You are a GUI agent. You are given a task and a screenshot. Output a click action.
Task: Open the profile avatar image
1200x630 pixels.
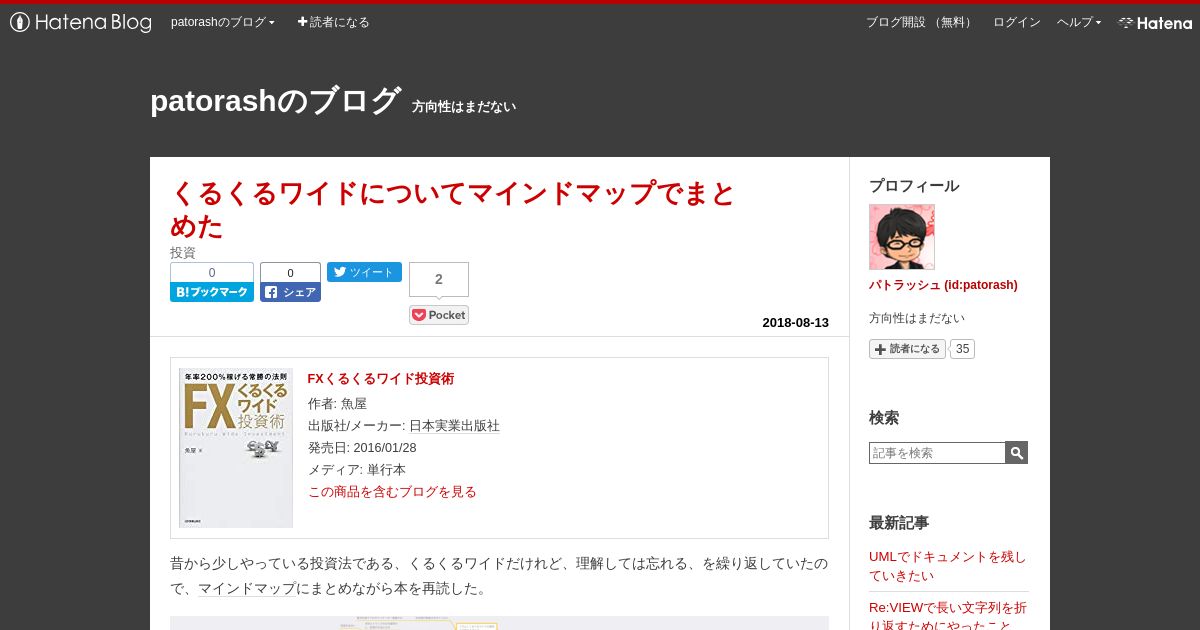coord(902,237)
